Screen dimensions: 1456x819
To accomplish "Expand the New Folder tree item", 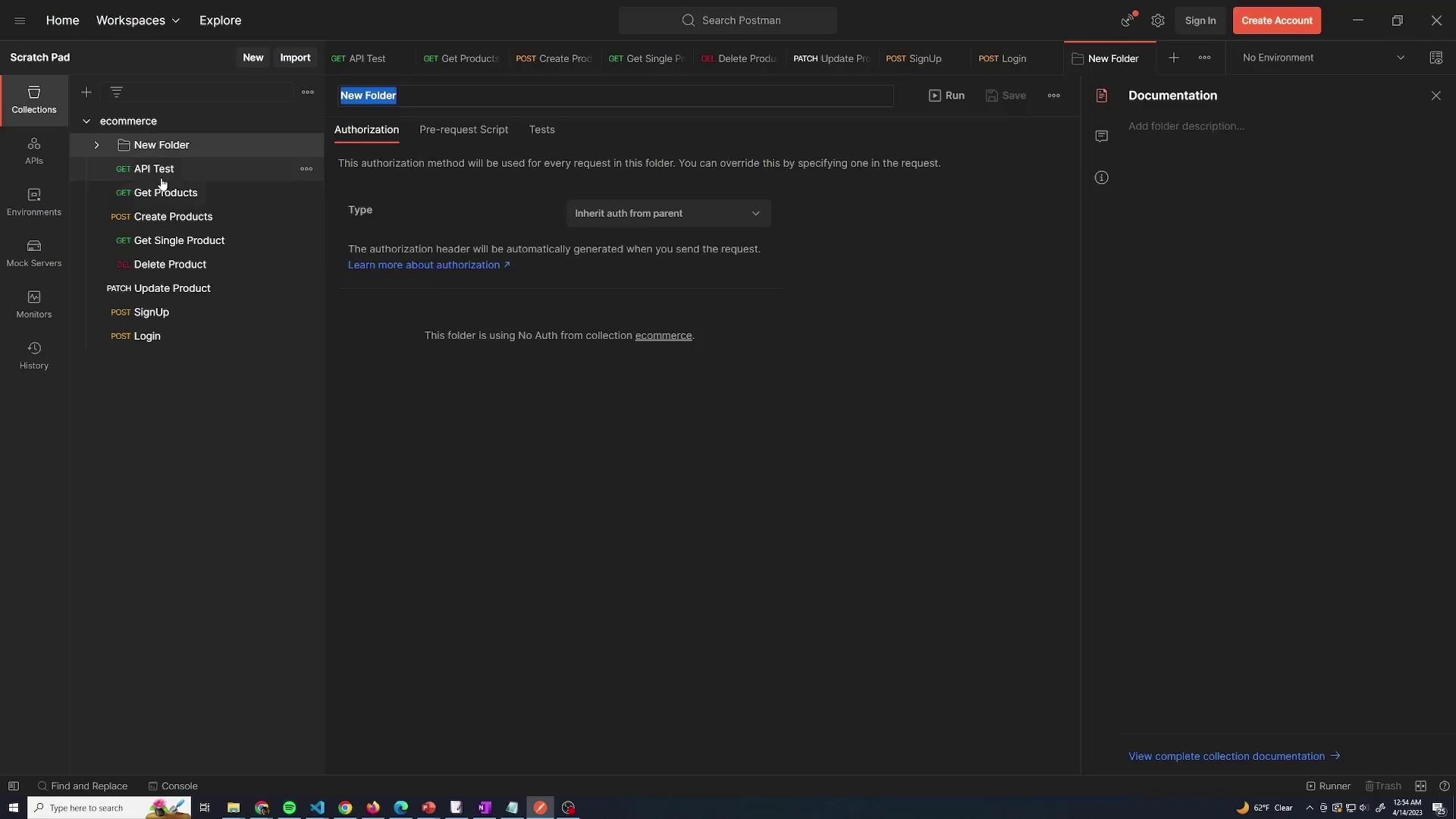I will tap(96, 145).
